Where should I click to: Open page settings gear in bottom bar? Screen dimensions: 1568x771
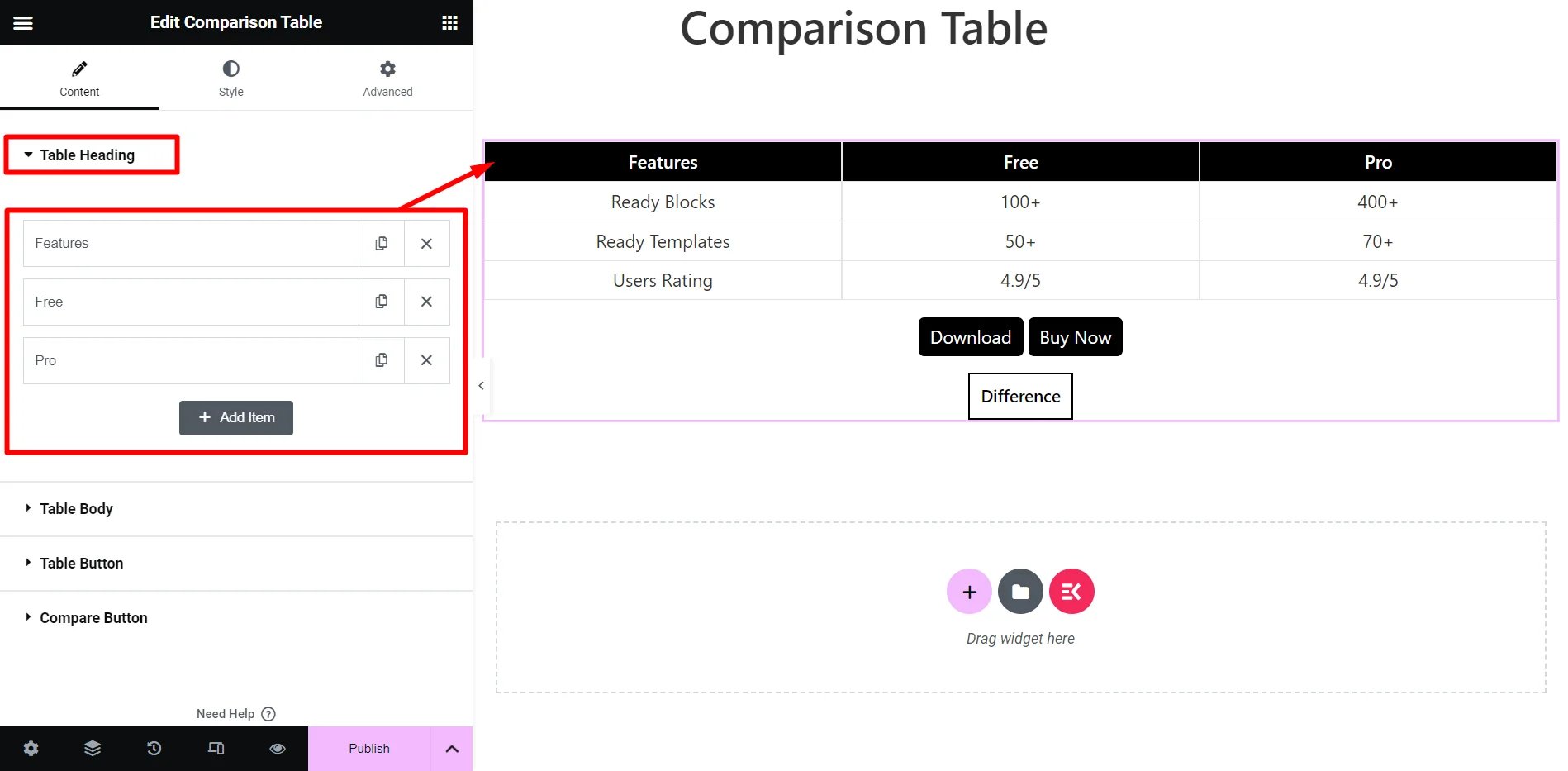[31, 749]
